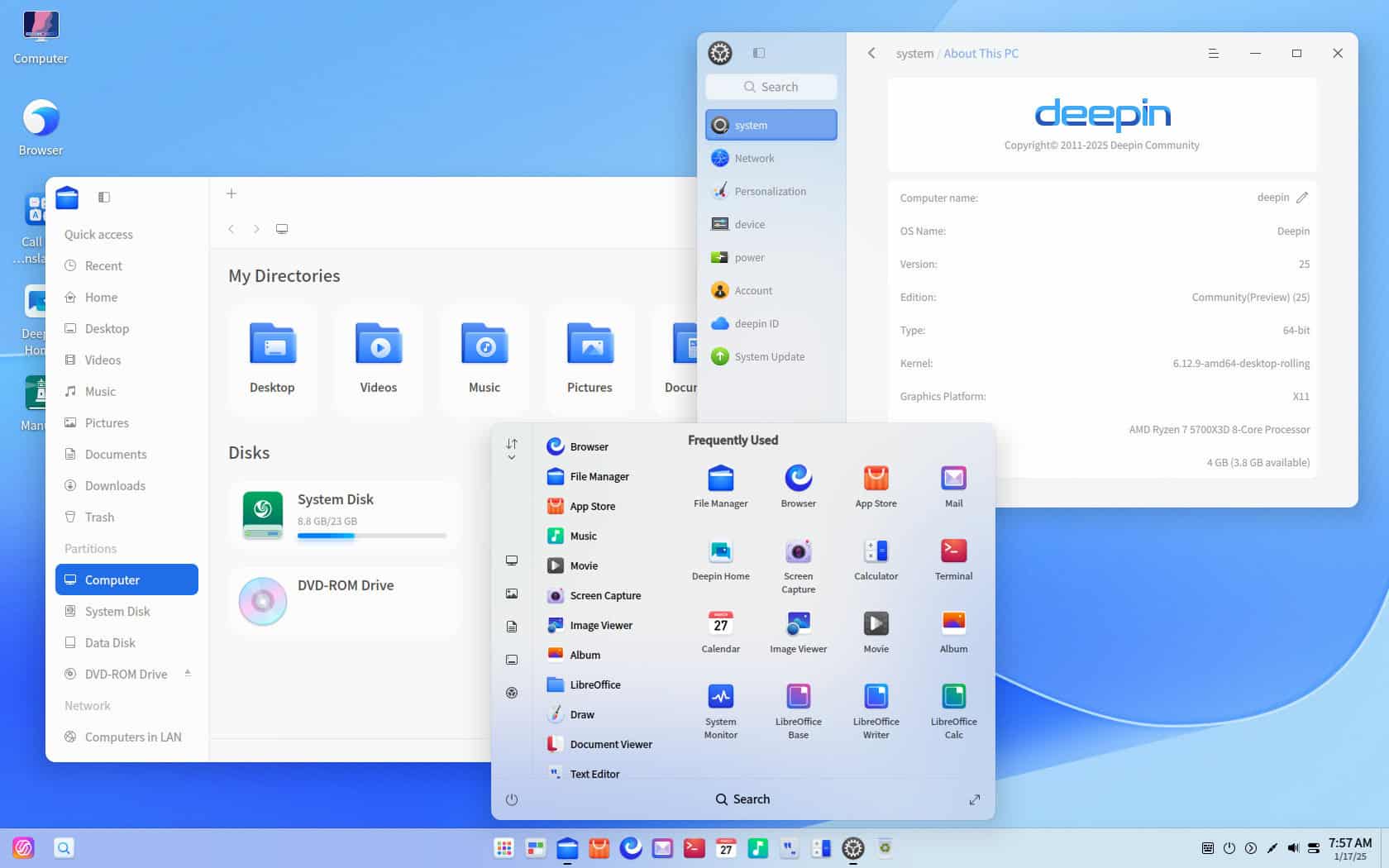Edit computer name using the pencil icon
Screen dimensions: 1389x868
point(1302,198)
